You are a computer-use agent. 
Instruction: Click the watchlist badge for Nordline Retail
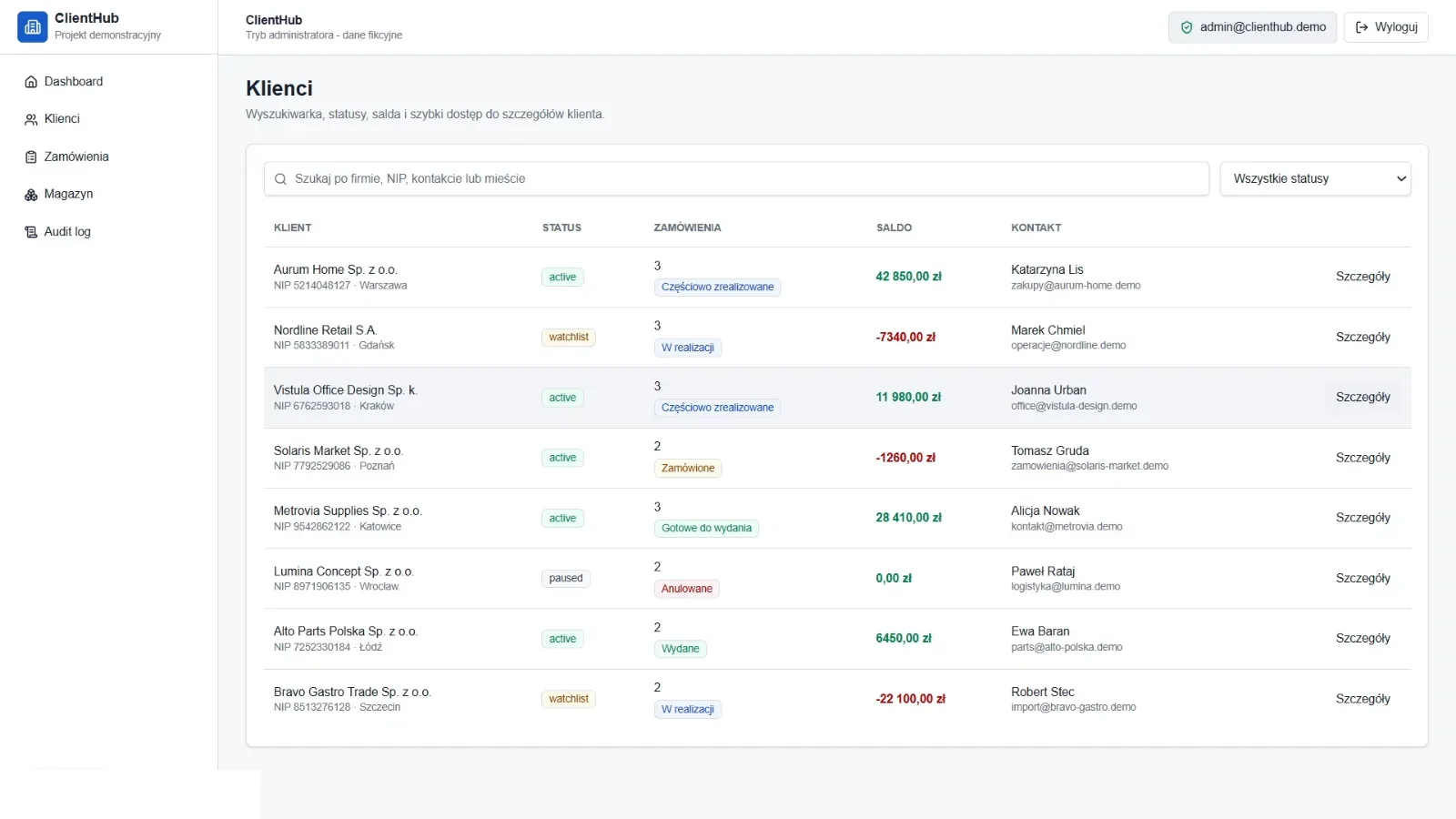click(x=569, y=338)
